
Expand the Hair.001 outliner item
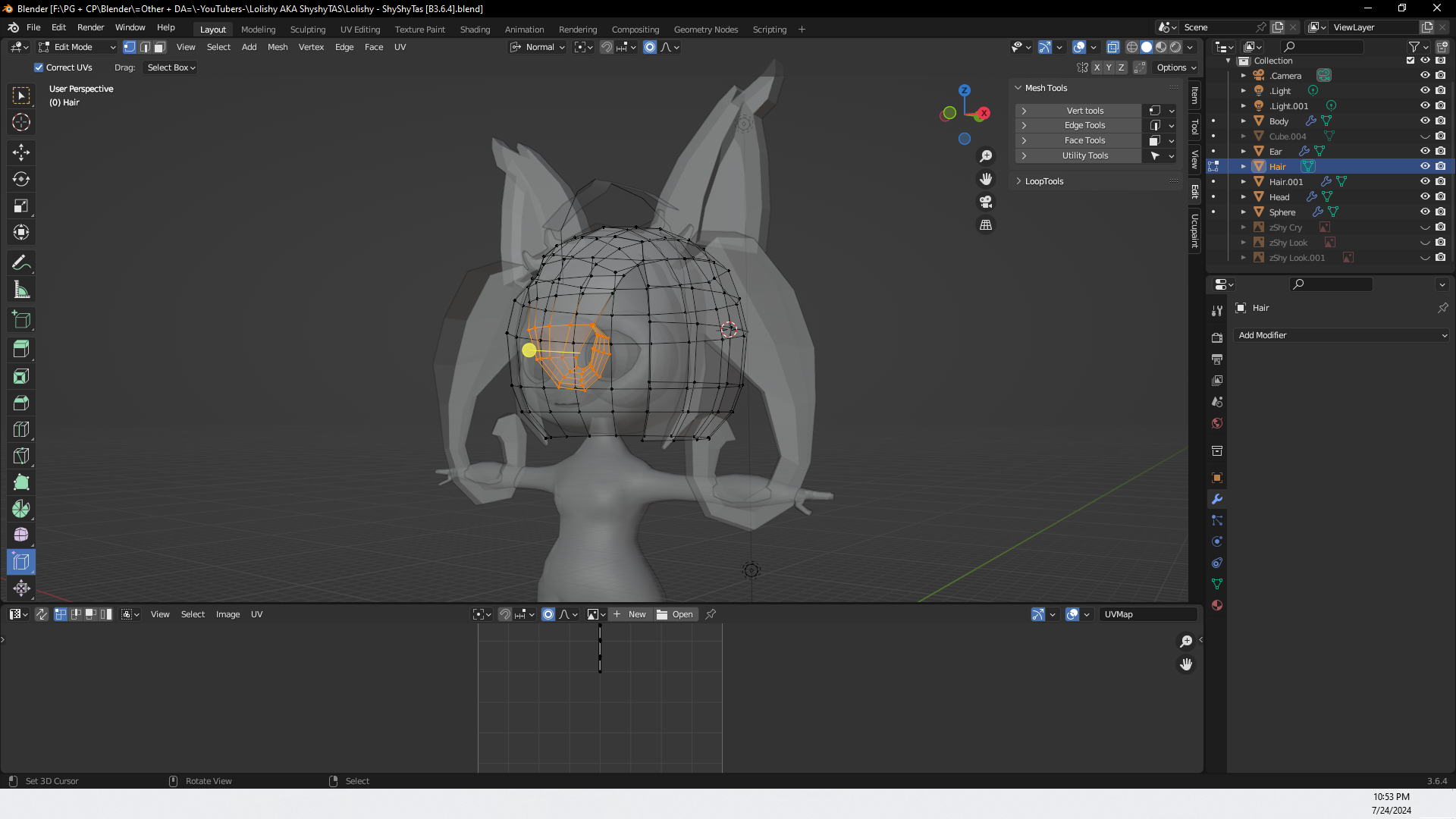(1244, 182)
